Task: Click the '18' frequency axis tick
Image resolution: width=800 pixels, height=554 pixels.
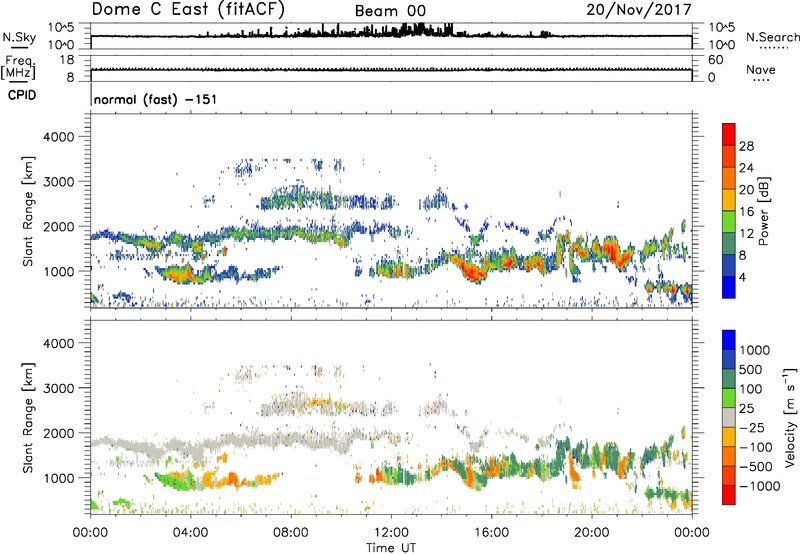Action: pos(67,60)
